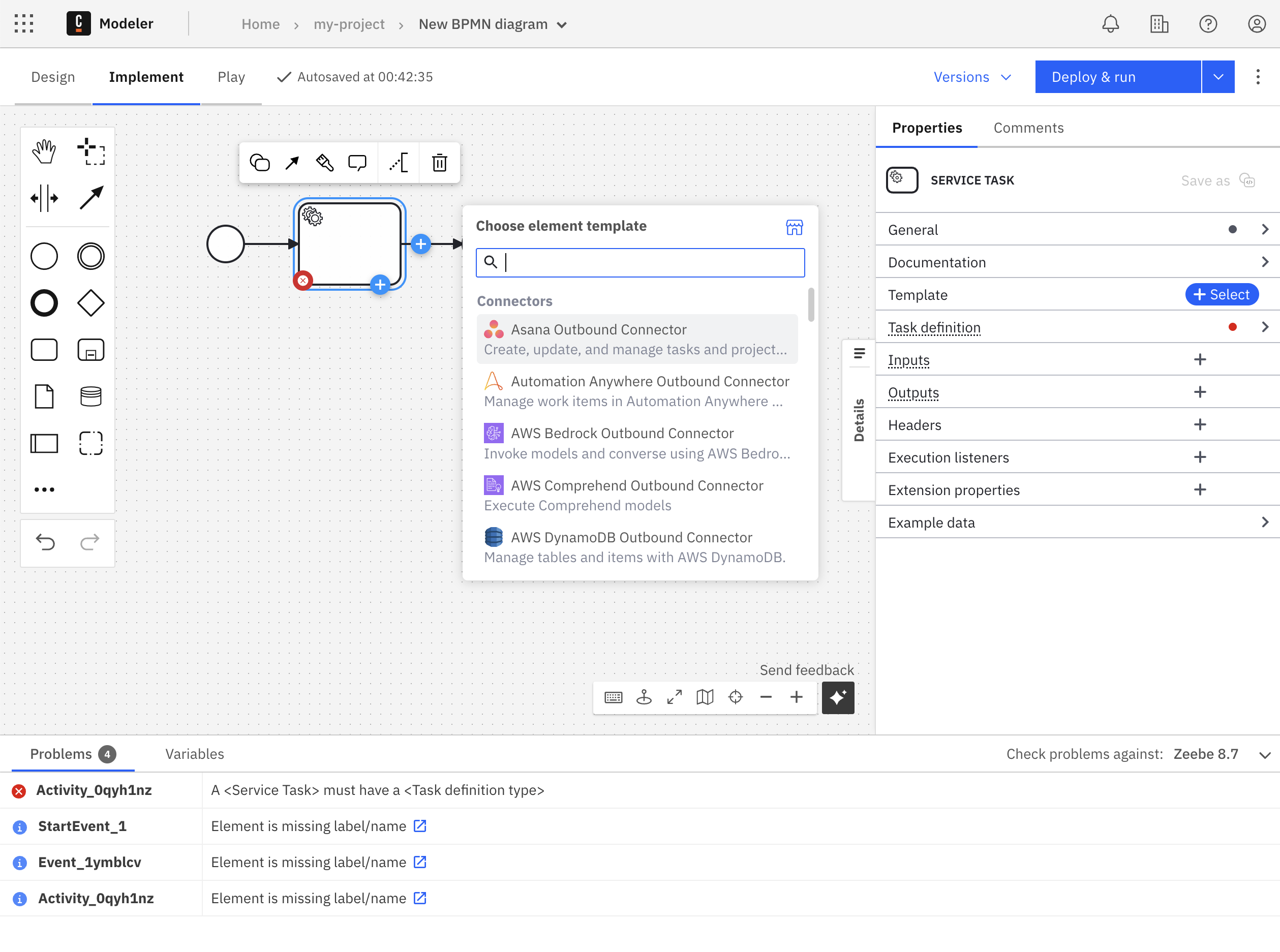Expand the Documentation section
The height and width of the screenshot is (952, 1280).
pos(1078,262)
